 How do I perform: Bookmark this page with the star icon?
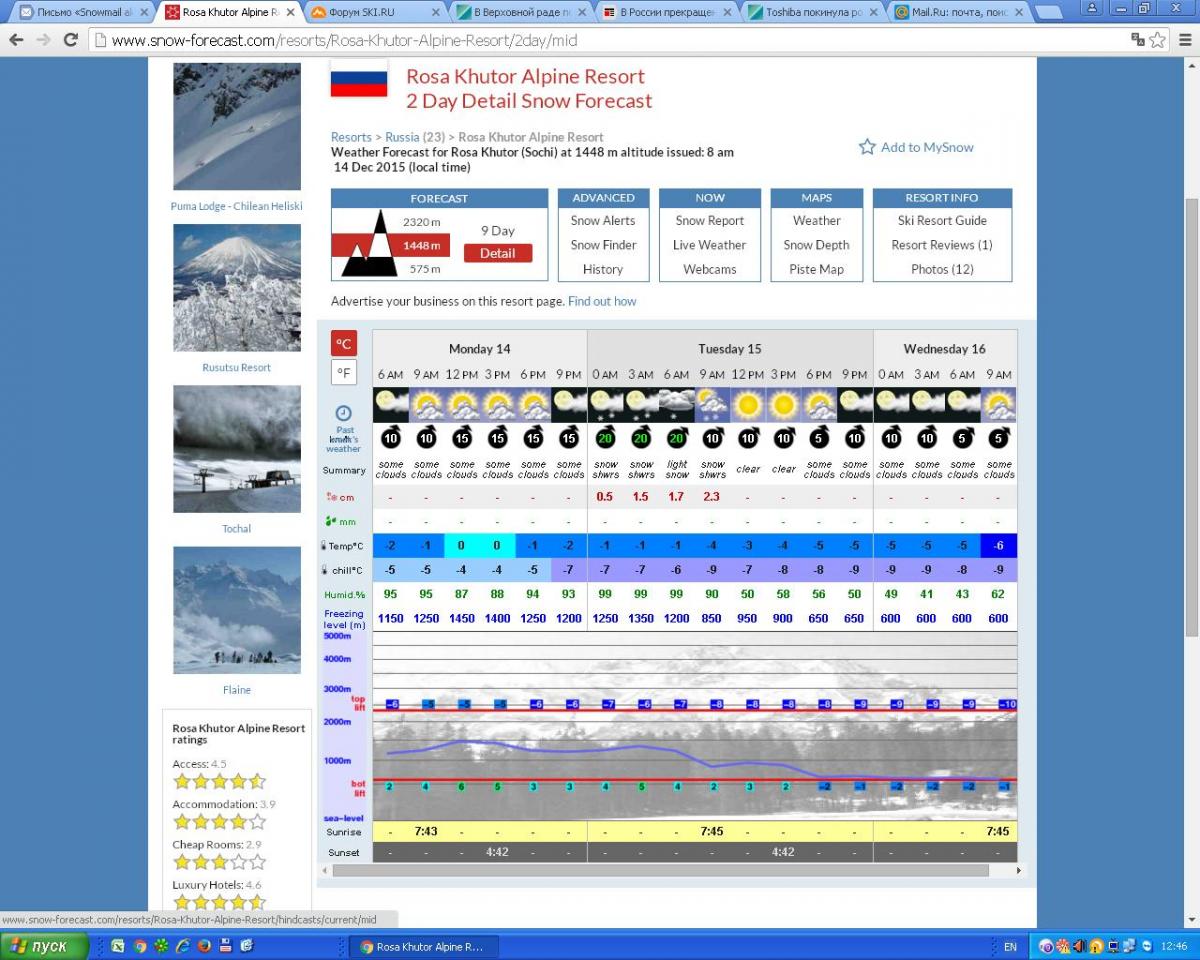pos(1157,40)
